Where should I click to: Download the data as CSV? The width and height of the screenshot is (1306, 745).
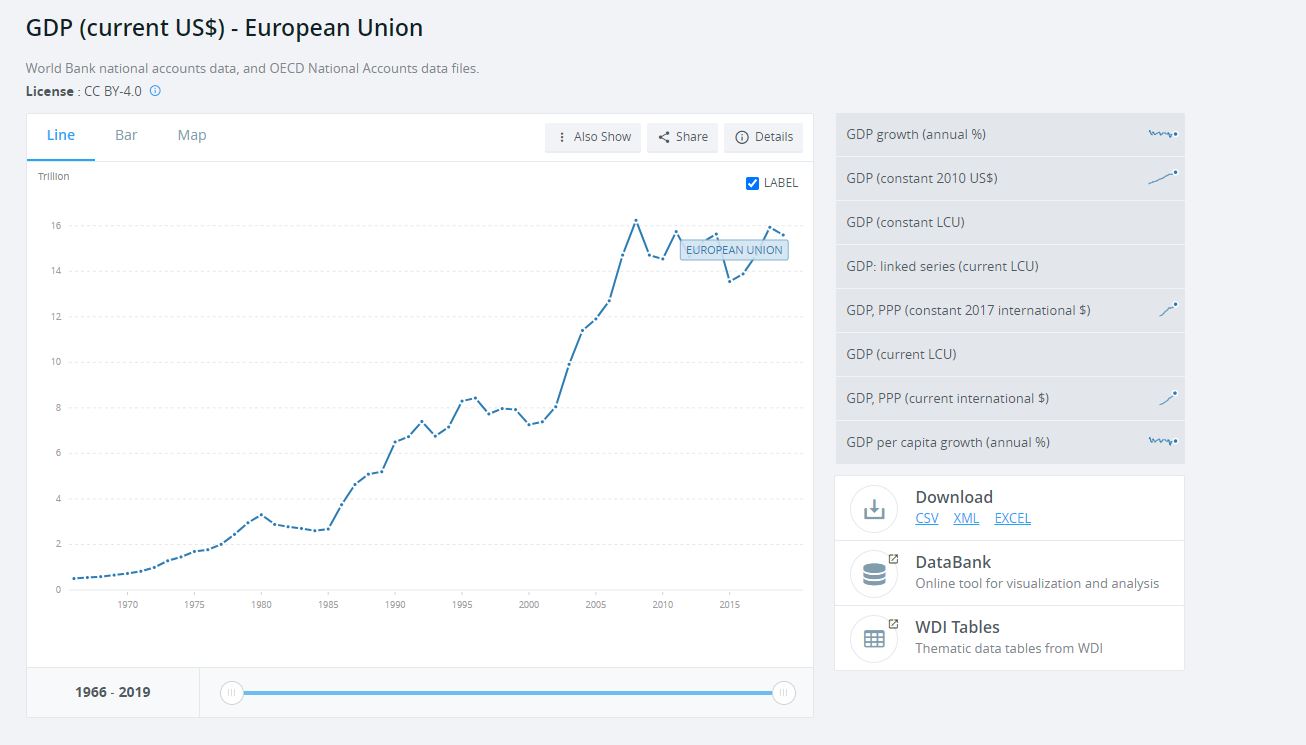click(x=927, y=518)
